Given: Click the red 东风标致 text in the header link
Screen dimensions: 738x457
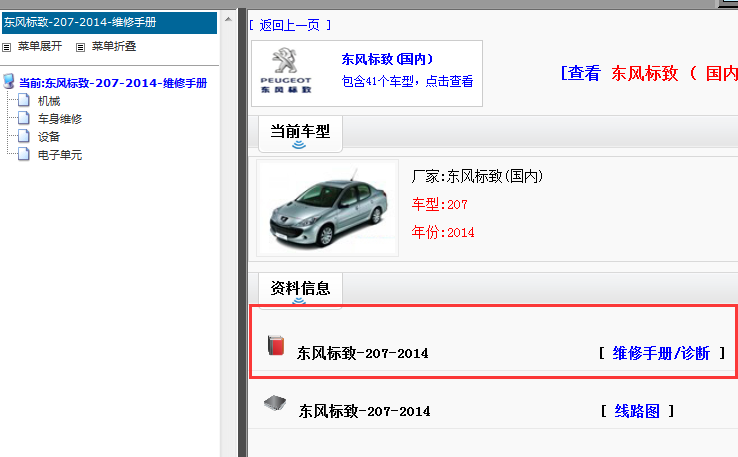Looking at the screenshot, I should (644, 73).
